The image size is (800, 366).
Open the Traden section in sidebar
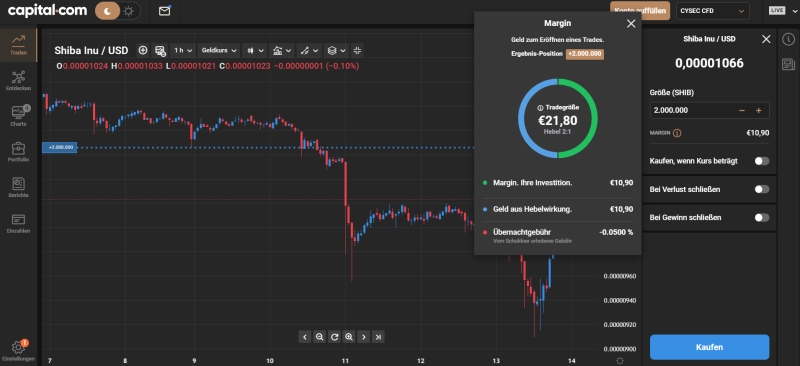[18, 45]
